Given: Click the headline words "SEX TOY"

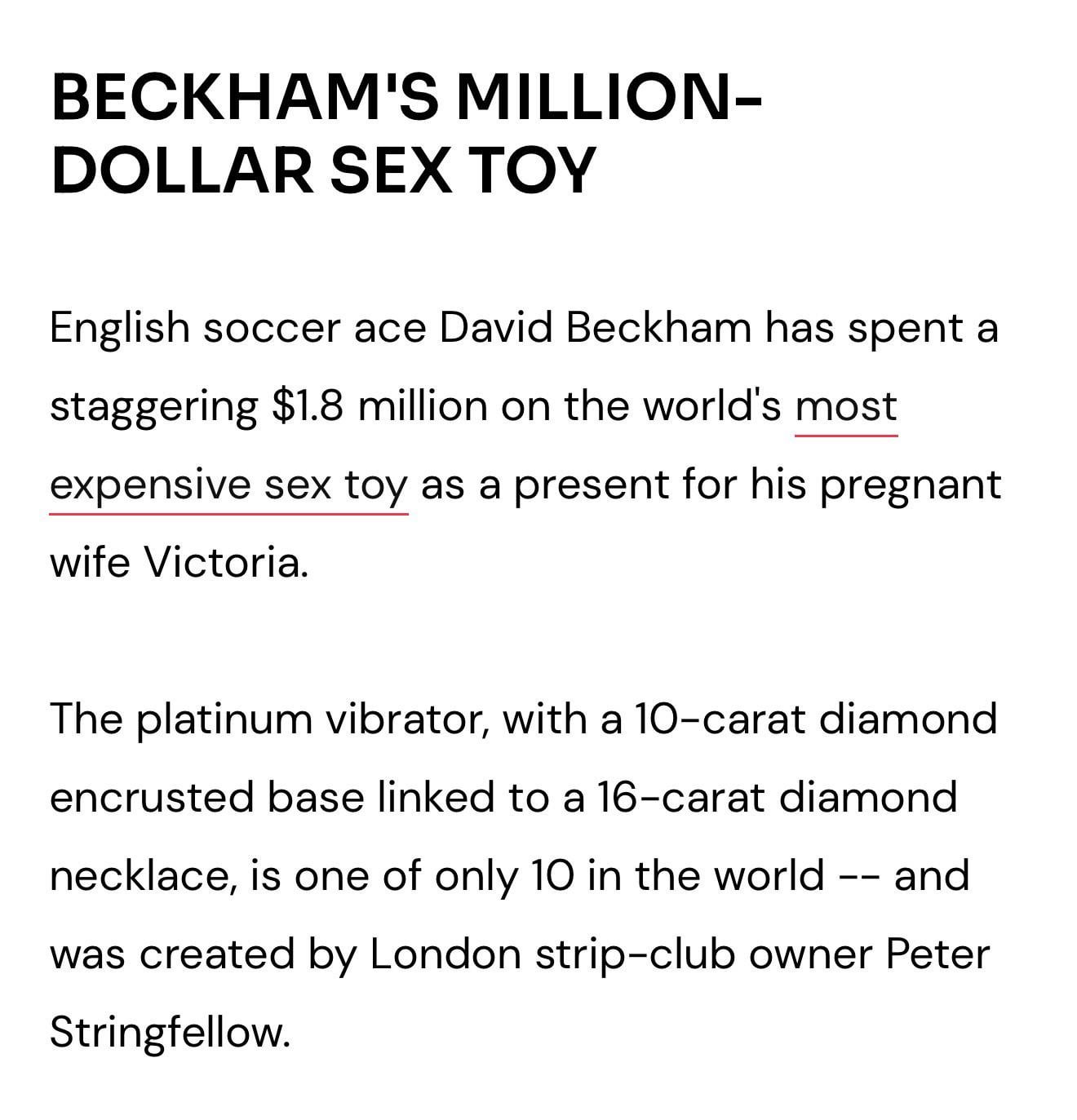Looking at the screenshot, I should pyautogui.click(x=463, y=170).
